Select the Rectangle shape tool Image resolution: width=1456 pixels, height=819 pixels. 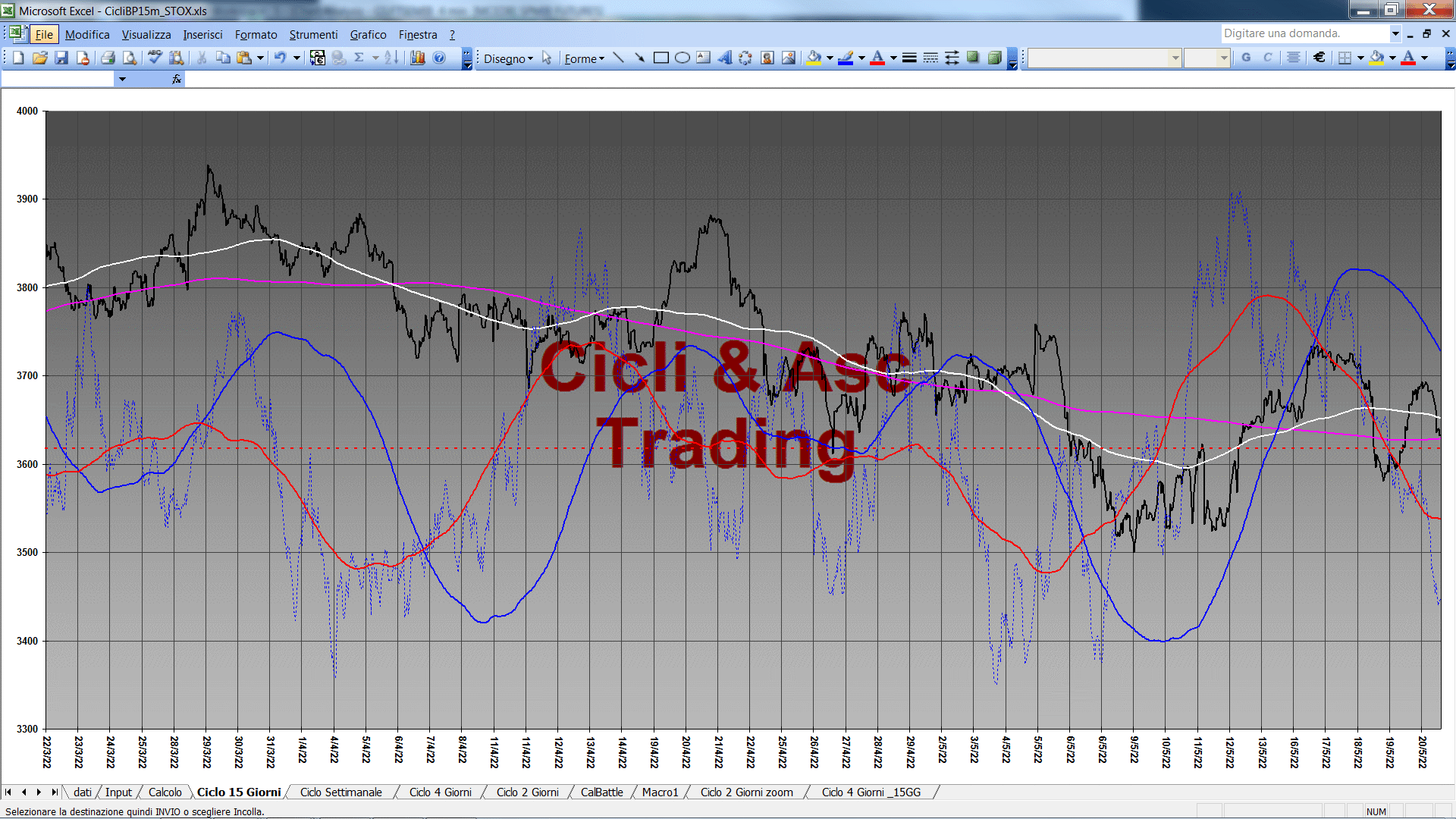661,58
